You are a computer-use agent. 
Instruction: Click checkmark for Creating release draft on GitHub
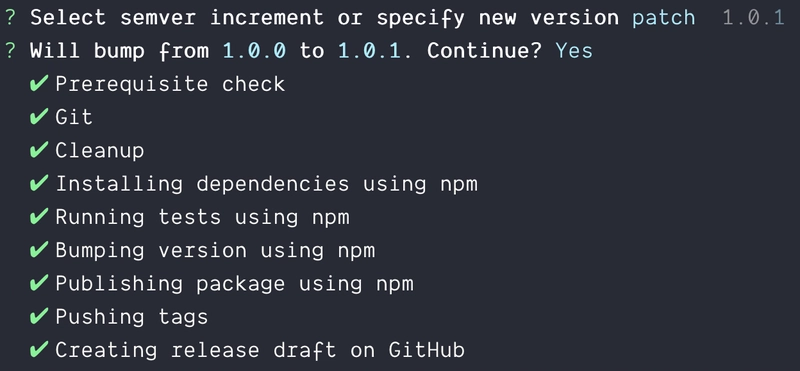coord(39,349)
